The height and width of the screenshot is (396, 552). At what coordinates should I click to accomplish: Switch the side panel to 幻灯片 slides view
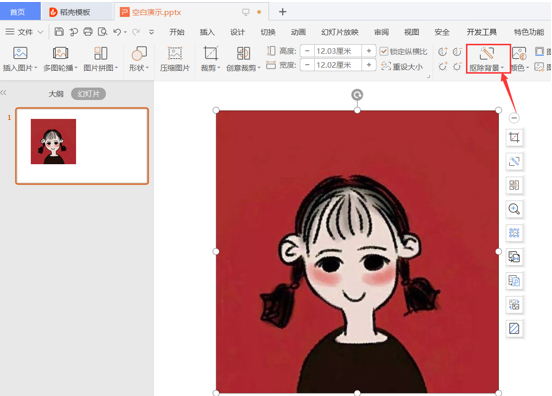88,94
